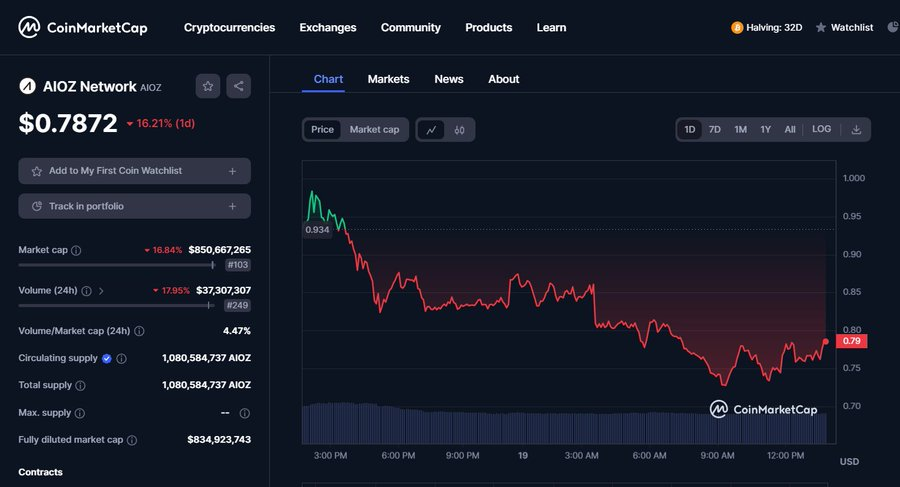Click the share icon beside AIOZ
Screen dimensions: 900x487
[238, 86]
